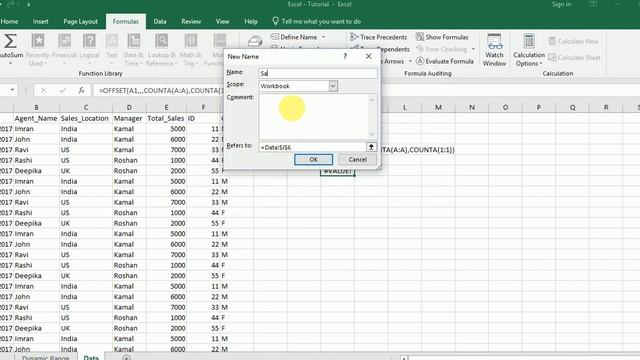Click Cancel in New Name dialog
640x360 pixels.
tap(358, 160)
